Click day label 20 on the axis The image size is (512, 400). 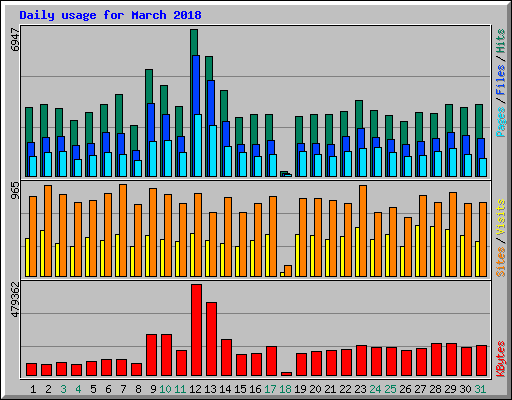pos(315,389)
